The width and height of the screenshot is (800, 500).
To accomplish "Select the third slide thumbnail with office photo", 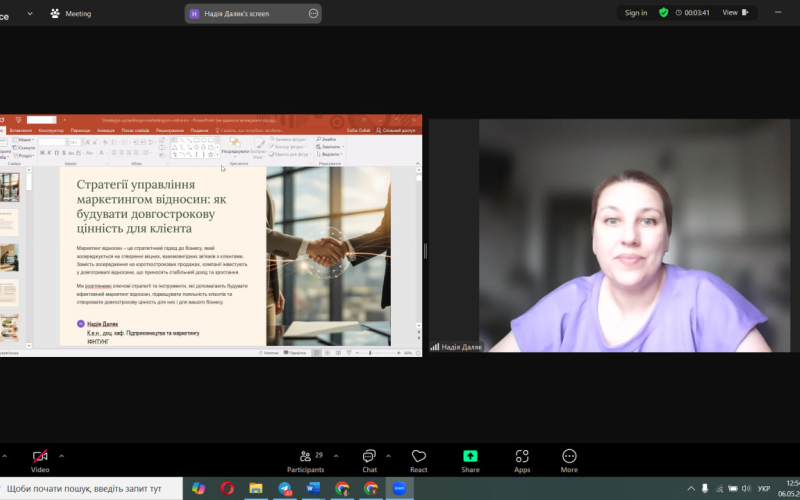I will tap(9, 258).
